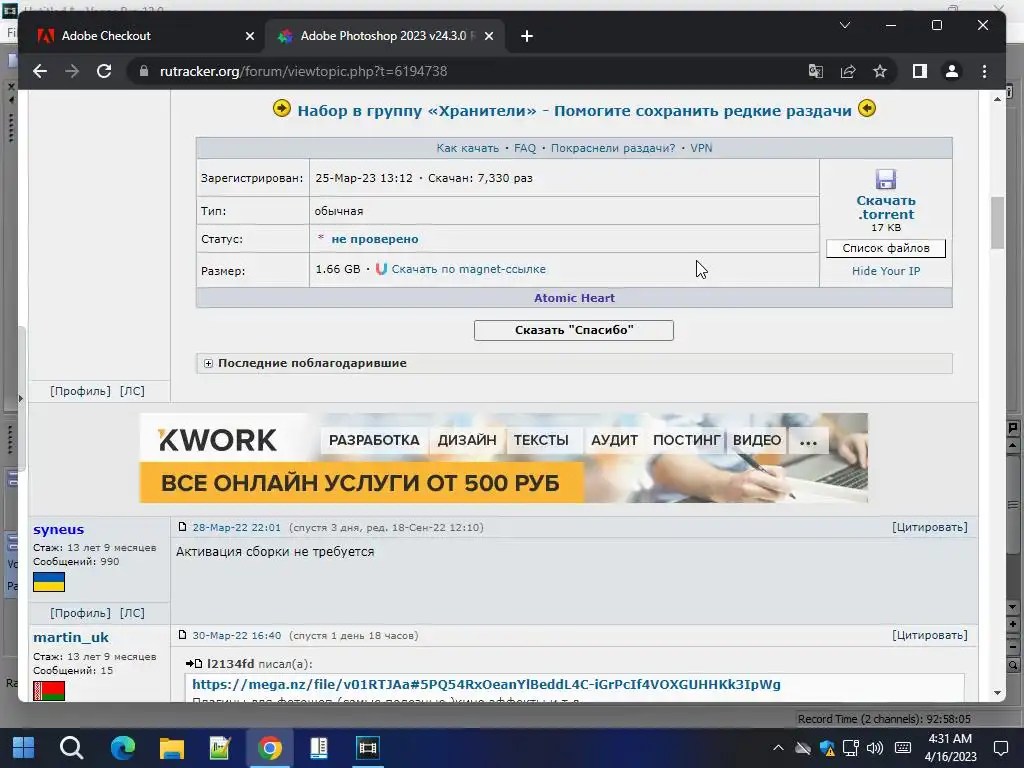
Task: Click the floppy disk download torrent icon
Action: tap(886, 179)
